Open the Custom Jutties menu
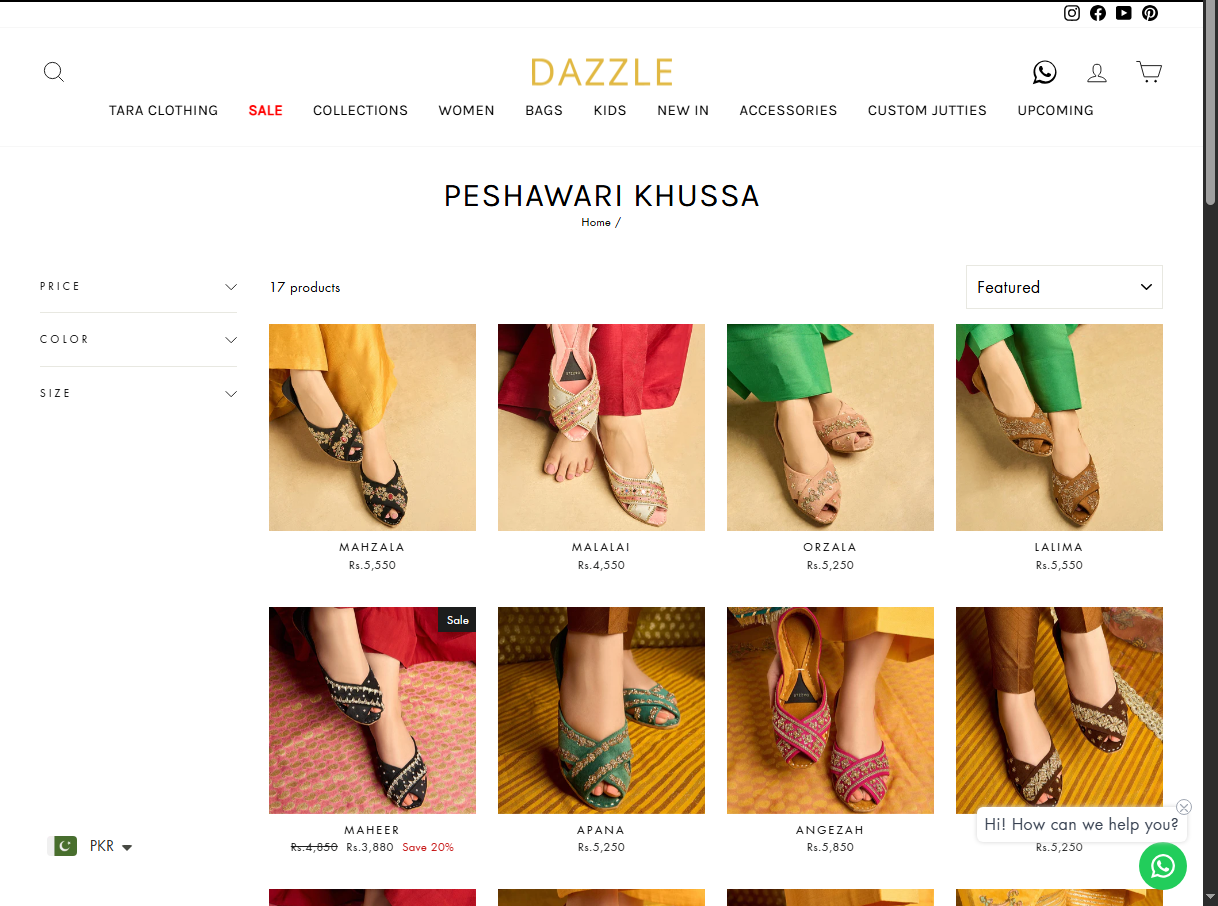 pos(927,110)
